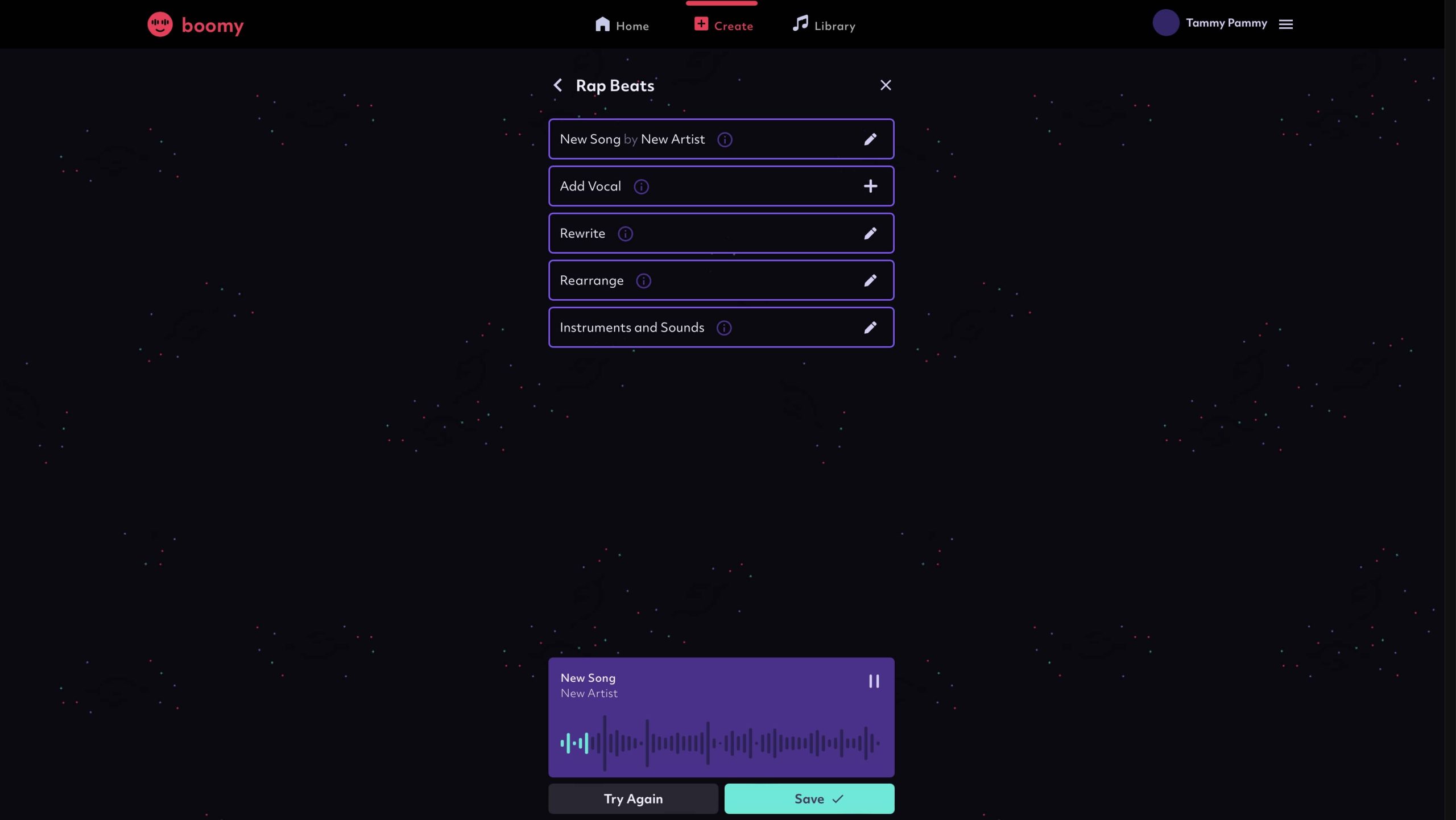Open info icon beside Rearrange
The height and width of the screenshot is (820, 1456).
point(643,281)
